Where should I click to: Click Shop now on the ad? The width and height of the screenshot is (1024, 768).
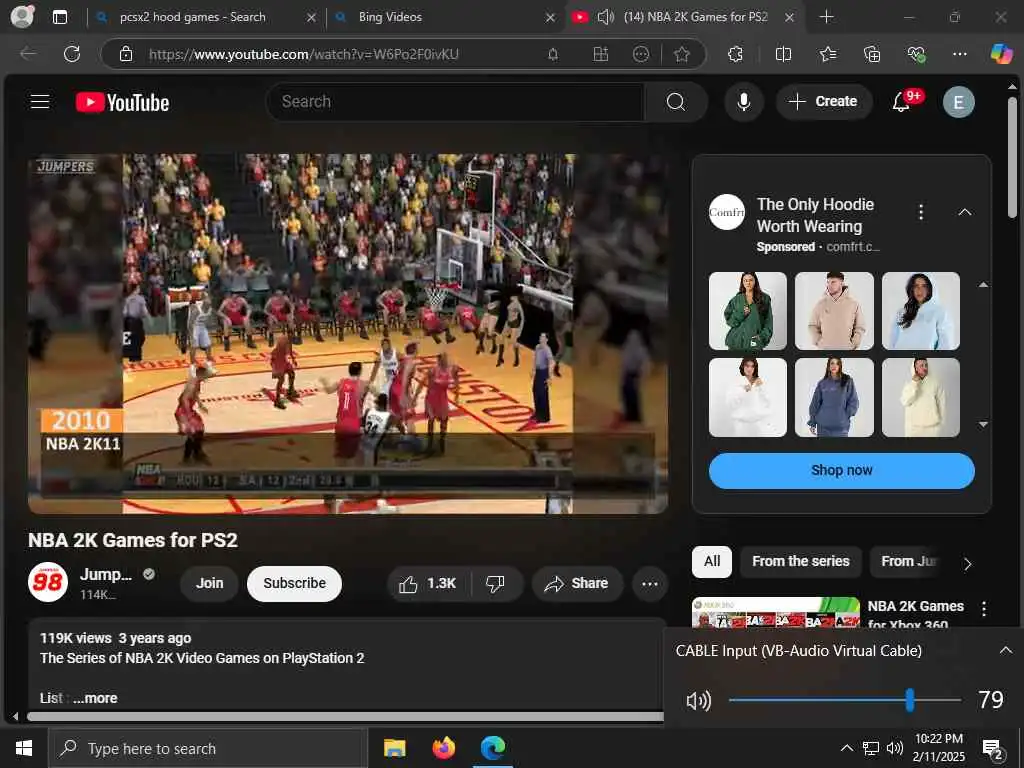pos(842,470)
